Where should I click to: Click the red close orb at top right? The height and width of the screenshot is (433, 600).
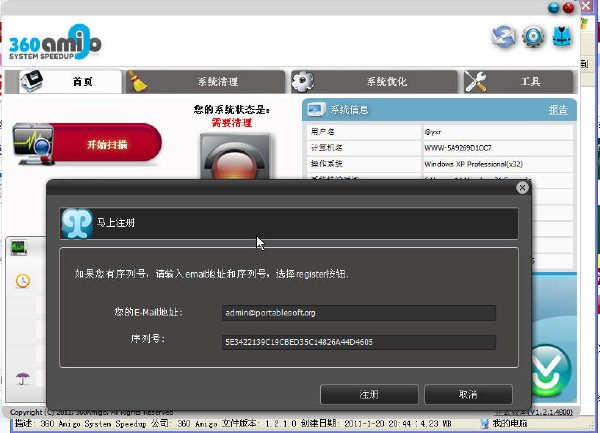pos(569,8)
